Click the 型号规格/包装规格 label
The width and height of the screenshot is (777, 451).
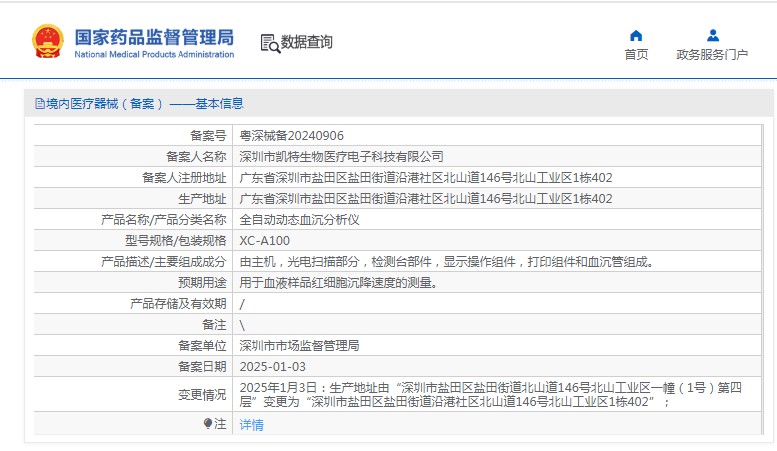pos(175,241)
